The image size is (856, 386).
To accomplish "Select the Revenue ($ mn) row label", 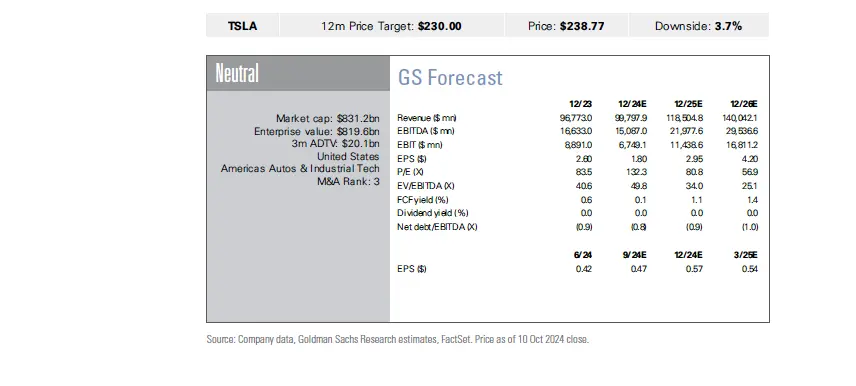I will (x=426, y=118).
